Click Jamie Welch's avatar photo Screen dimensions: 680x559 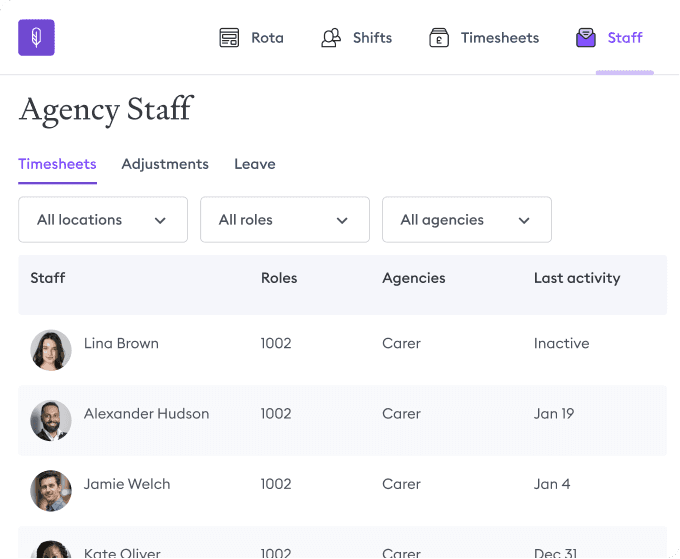51,490
